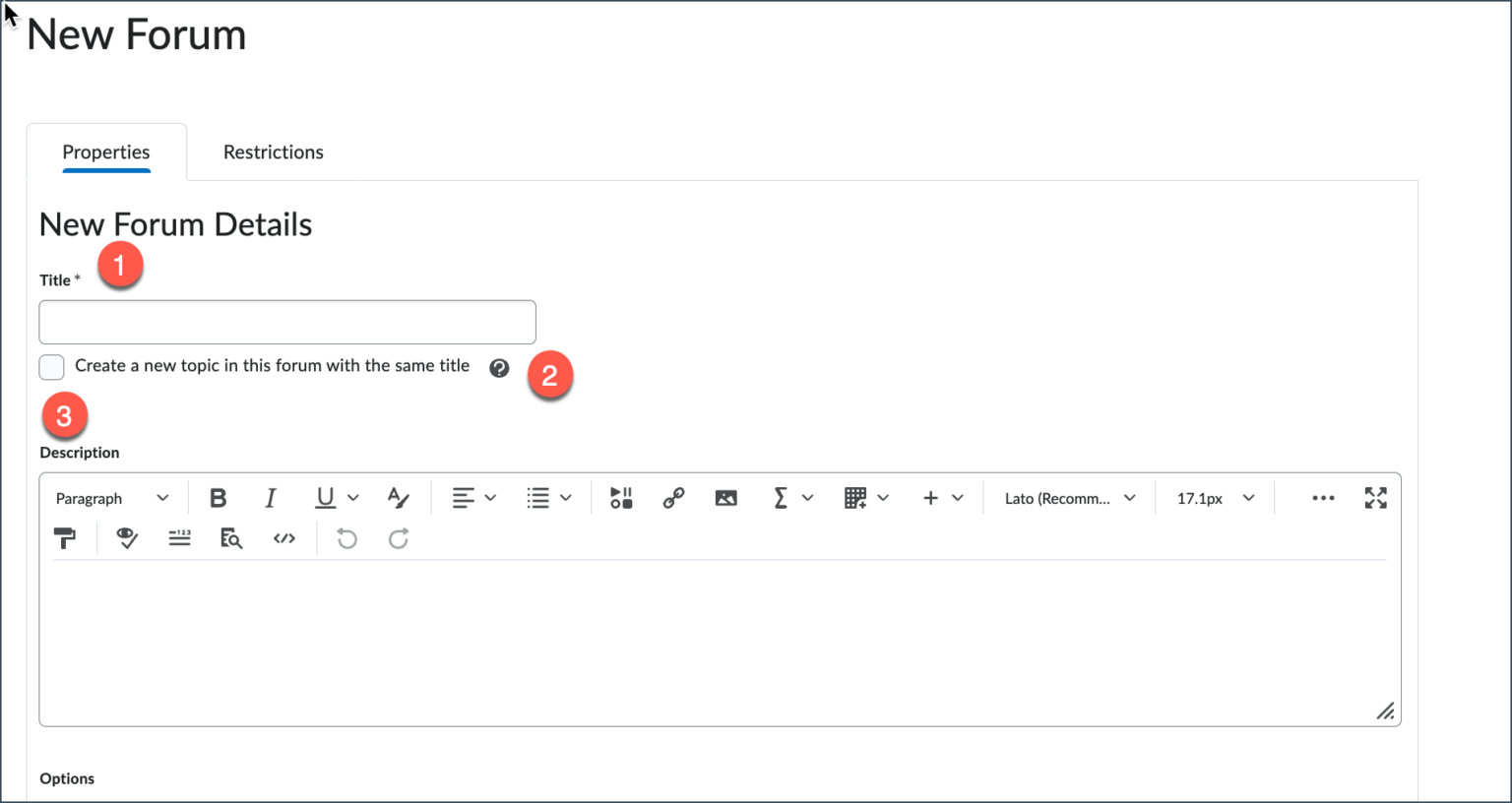Click the help icon beside the topic checkbox
This screenshot has height=803, width=1512.
pyautogui.click(x=500, y=368)
